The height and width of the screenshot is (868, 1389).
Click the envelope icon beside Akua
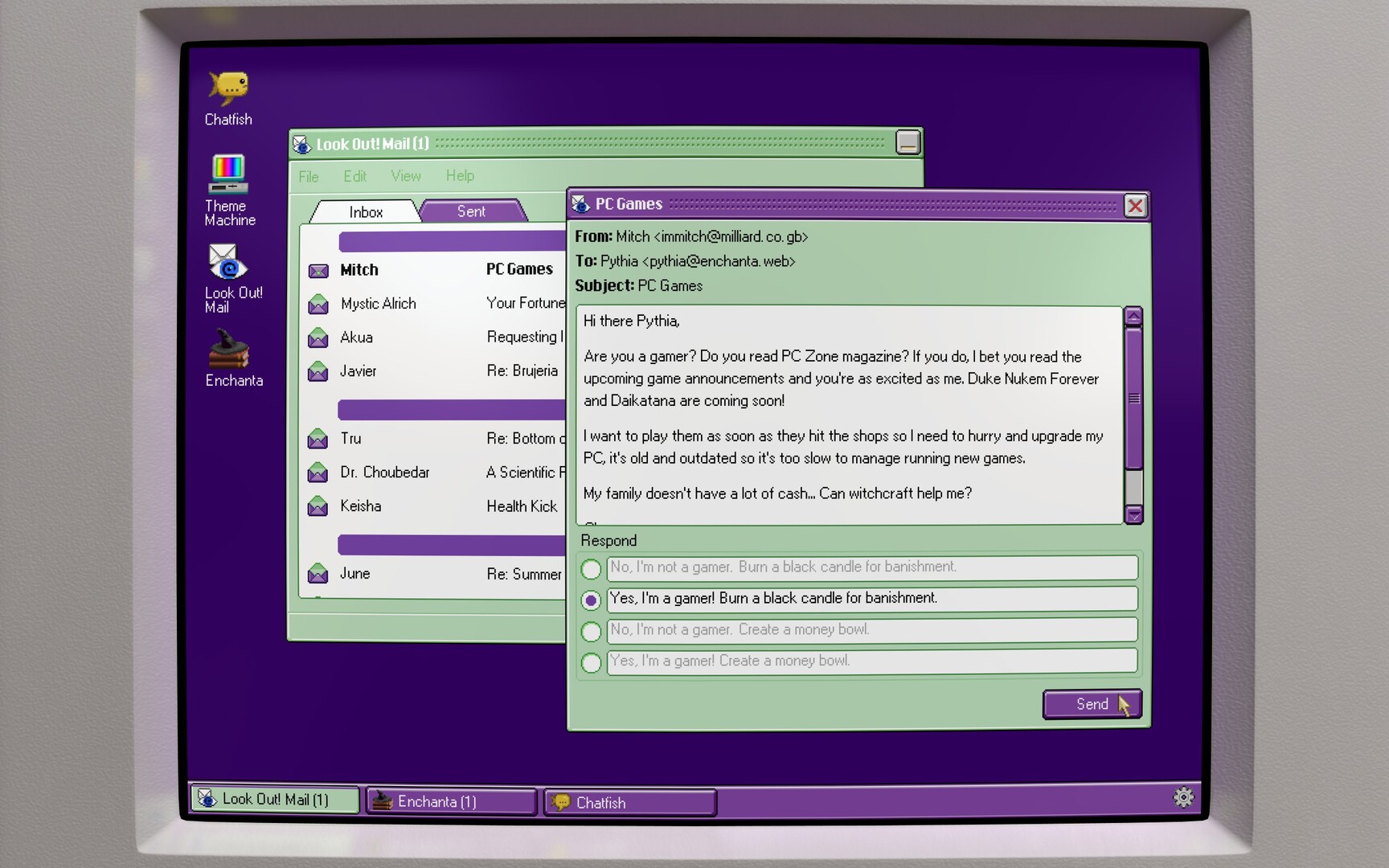(x=318, y=338)
